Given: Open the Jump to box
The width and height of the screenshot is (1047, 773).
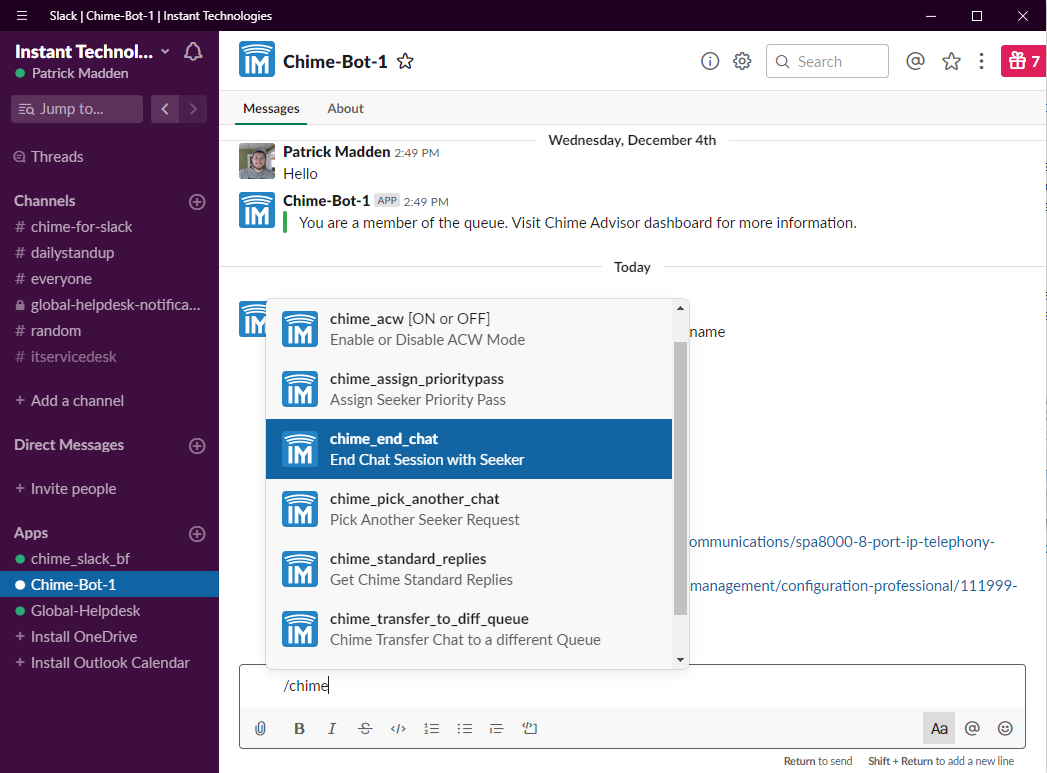Looking at the screenshot, I should [77, 109].
